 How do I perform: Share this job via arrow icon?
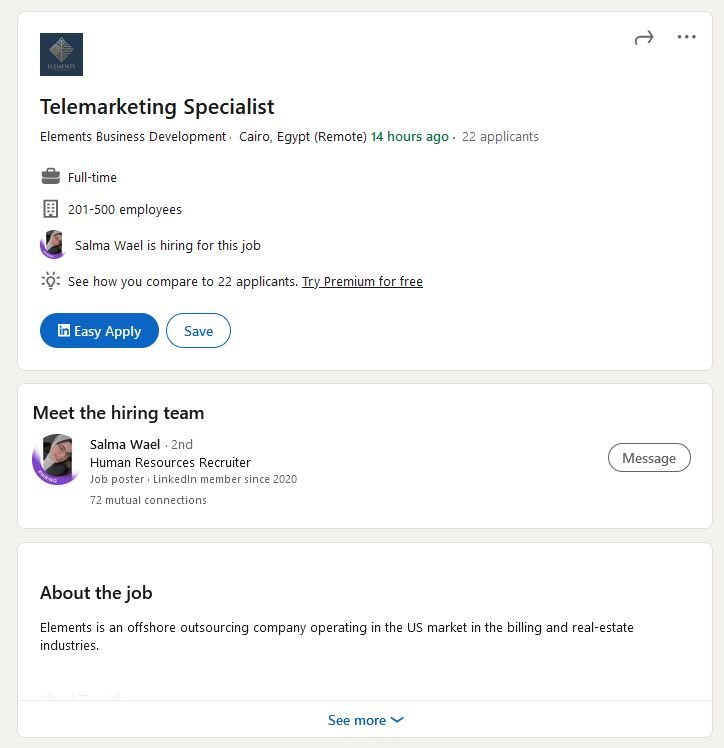click(644, 37)
